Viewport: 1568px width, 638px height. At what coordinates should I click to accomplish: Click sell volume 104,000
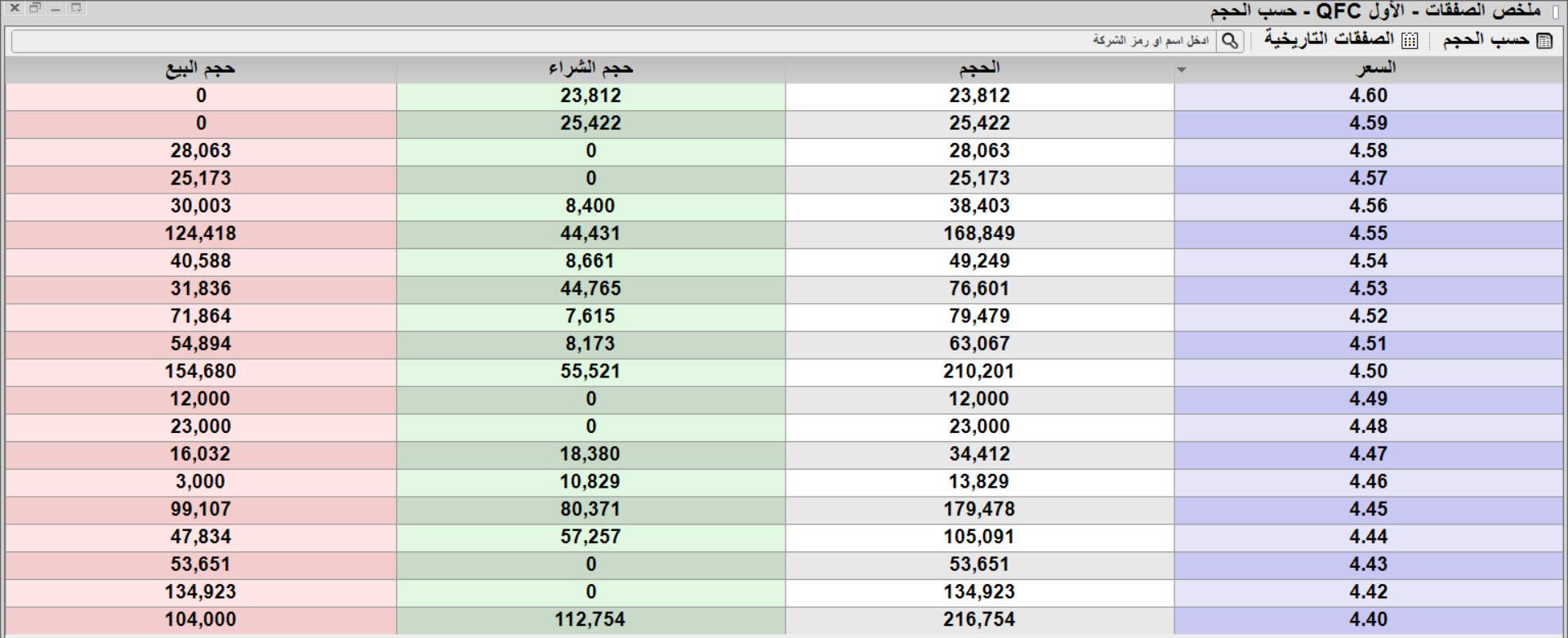tap(201, 620)
